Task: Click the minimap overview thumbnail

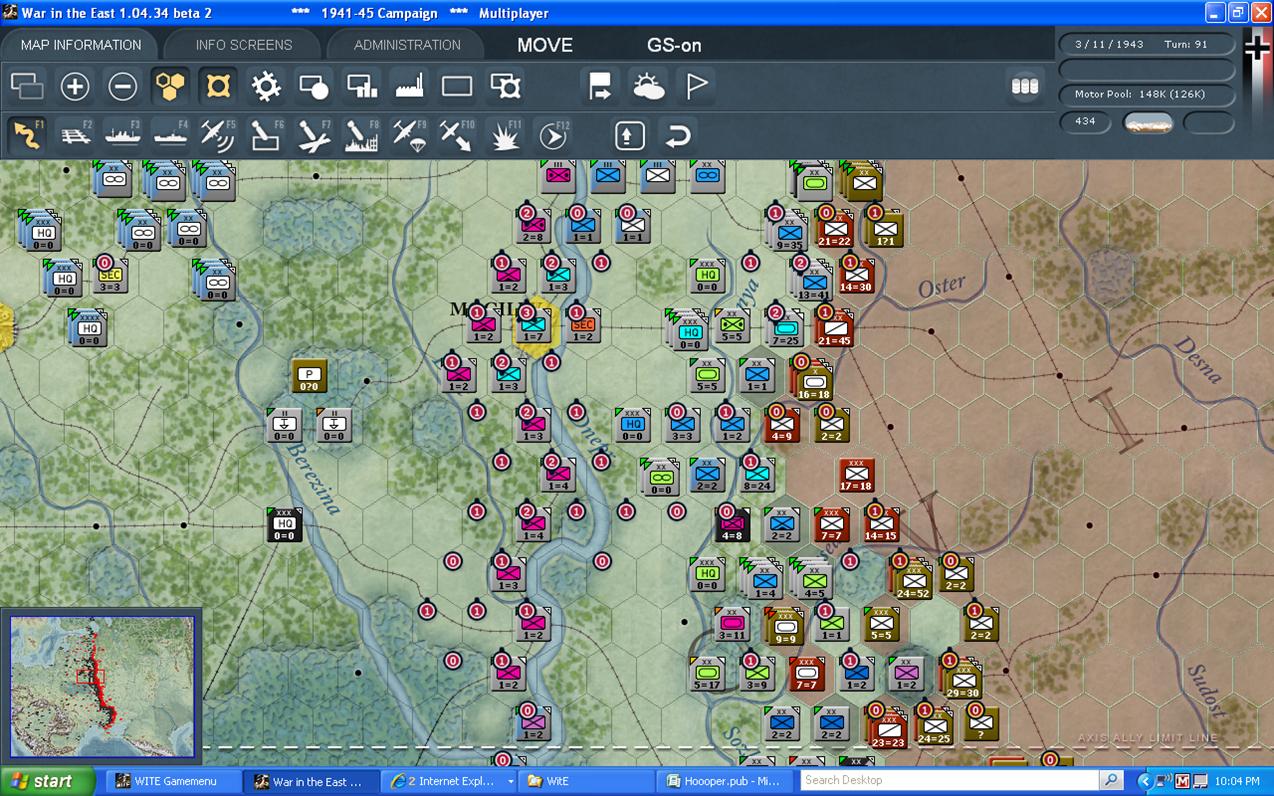Action: point(102,686)
